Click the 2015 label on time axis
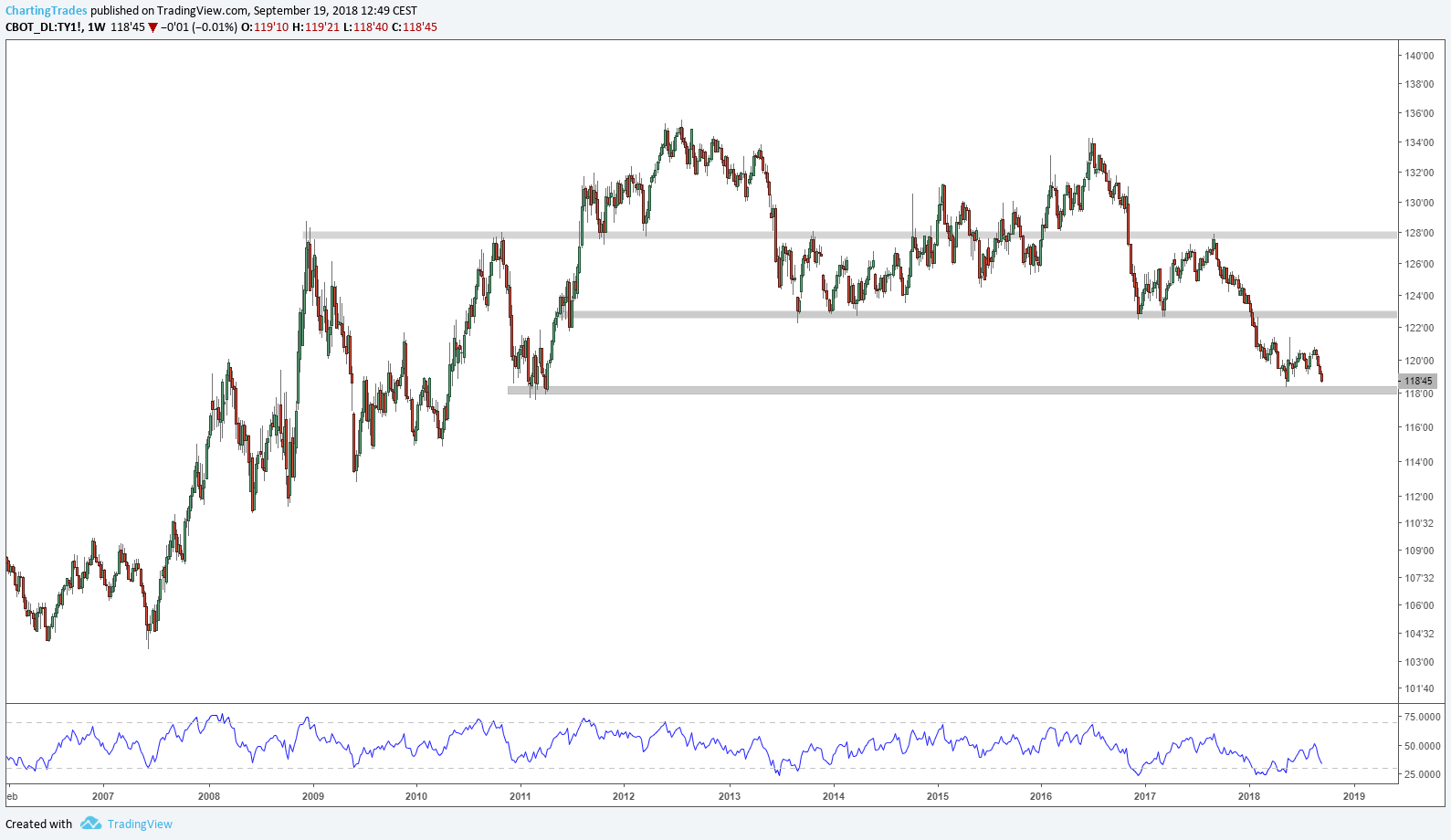This screenshot has width=1451, height=840. click(938, 796)
